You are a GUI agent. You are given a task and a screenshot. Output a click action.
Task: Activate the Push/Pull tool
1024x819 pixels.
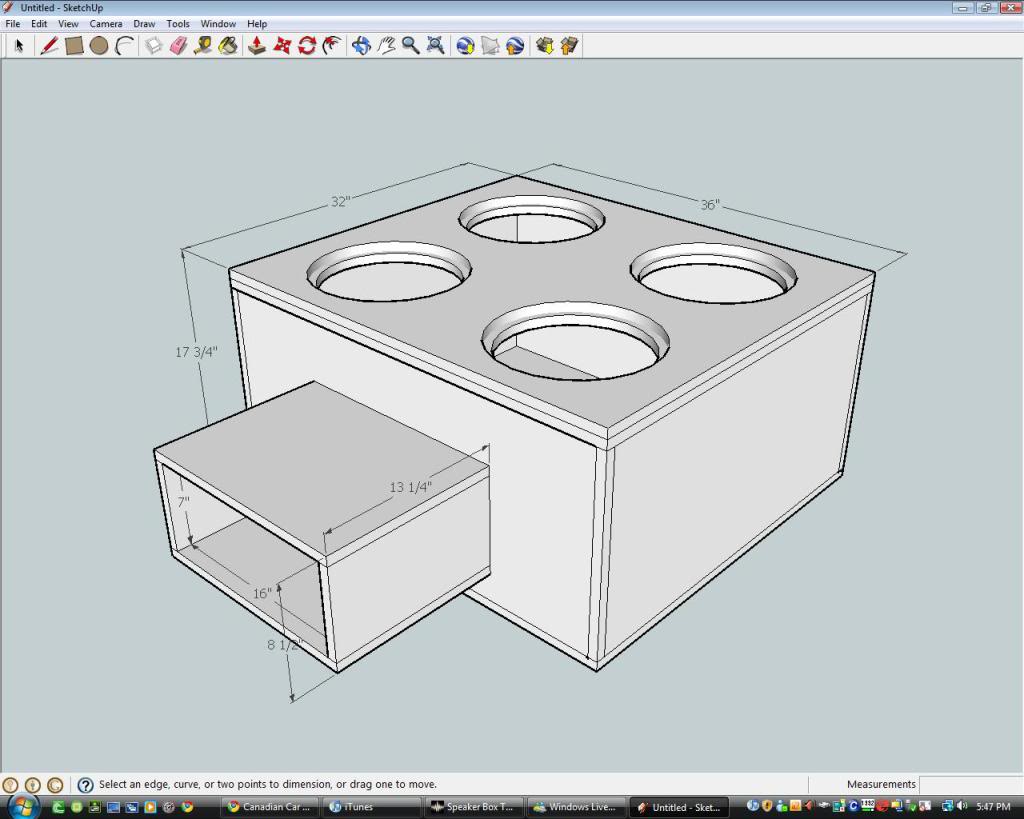257,46
